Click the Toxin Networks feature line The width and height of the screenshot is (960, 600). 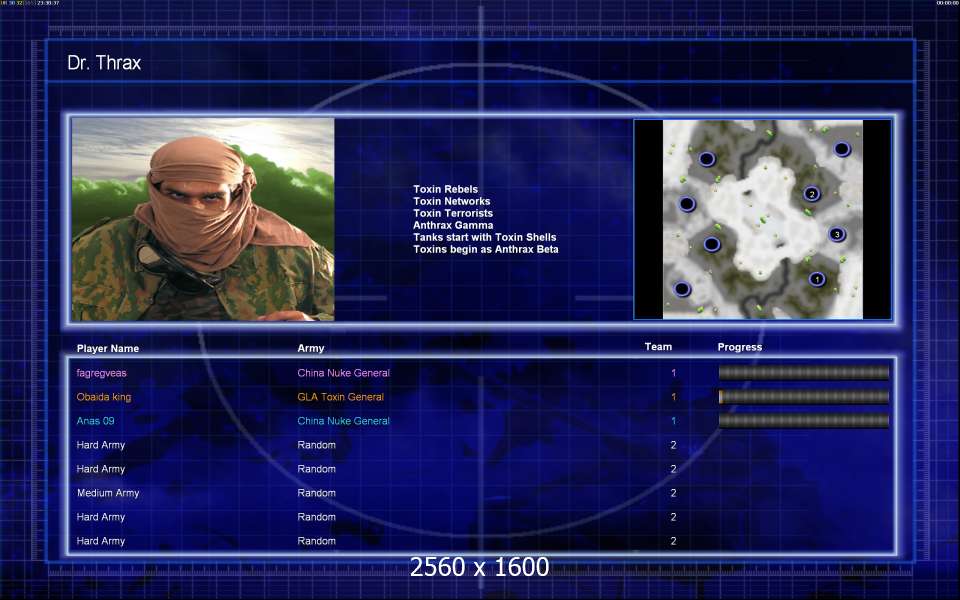point(451,201)
